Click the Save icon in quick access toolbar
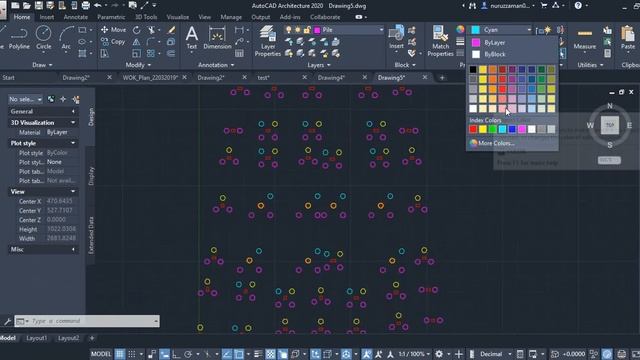Image resolution: width=640 pixels, height=360 pixels. tap(38, 6)
